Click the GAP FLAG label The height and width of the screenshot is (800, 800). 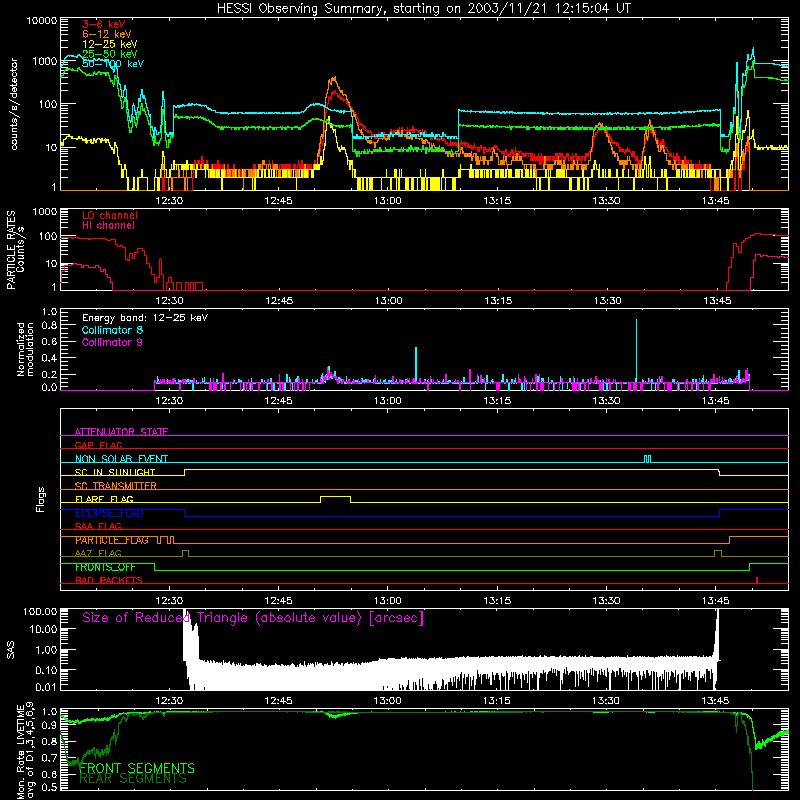[x=98, y=445]
